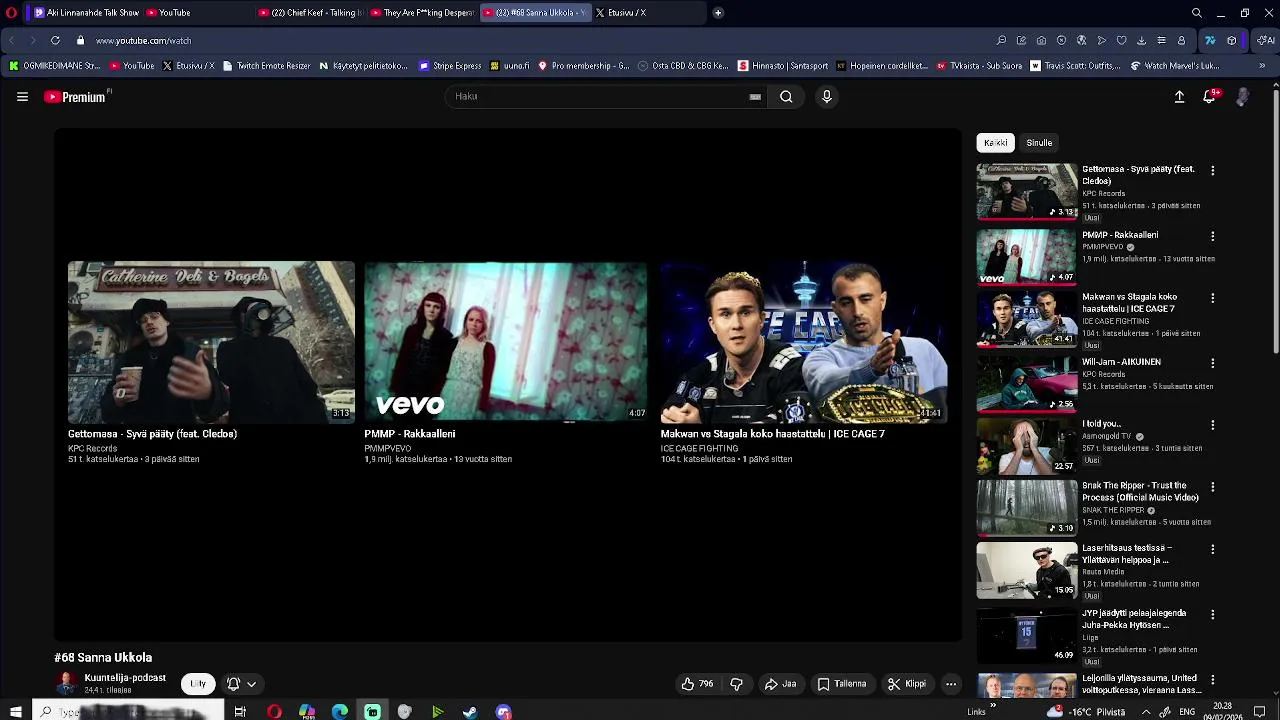Click the Liity join button
The image size is (1280, 720).
(198, 684)
